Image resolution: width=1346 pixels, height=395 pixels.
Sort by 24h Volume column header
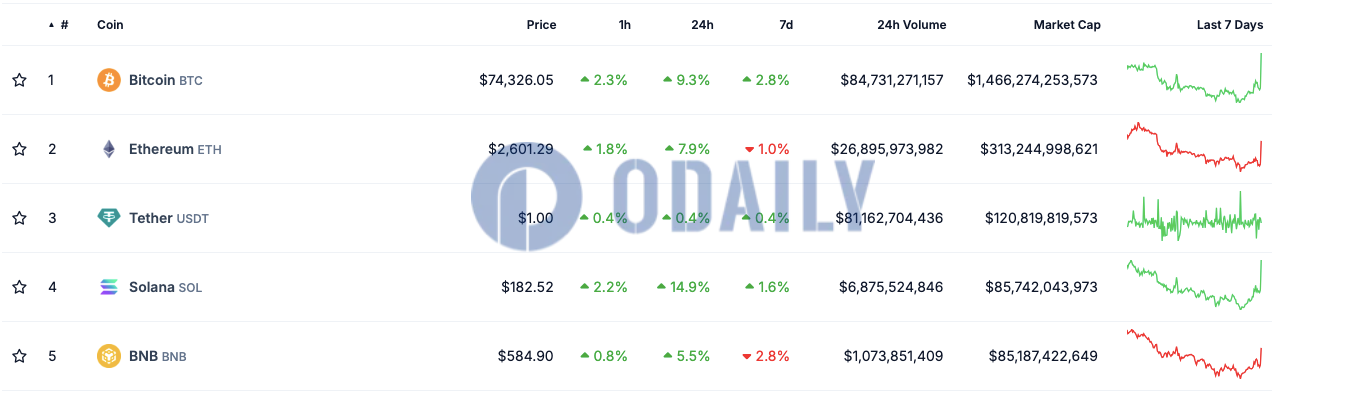(911, 25)
